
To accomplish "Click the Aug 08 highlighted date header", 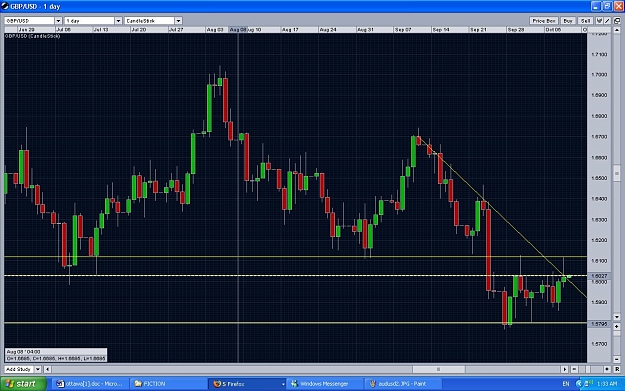I will (238, 29).
